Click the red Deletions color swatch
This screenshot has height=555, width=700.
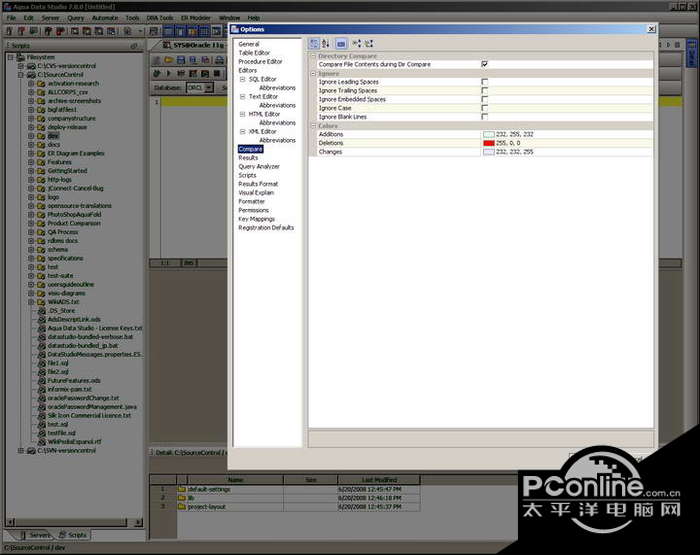pos(489,143)
